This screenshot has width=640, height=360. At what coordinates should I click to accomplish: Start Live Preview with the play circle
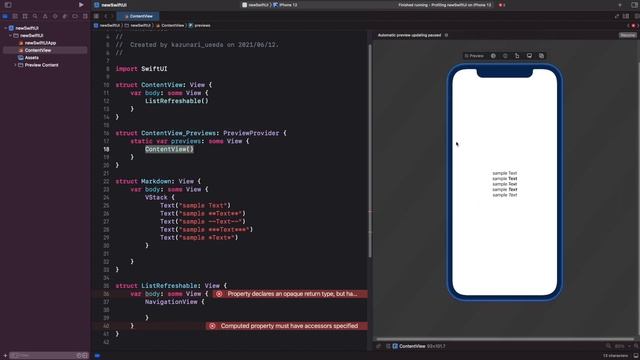(493, 56)
